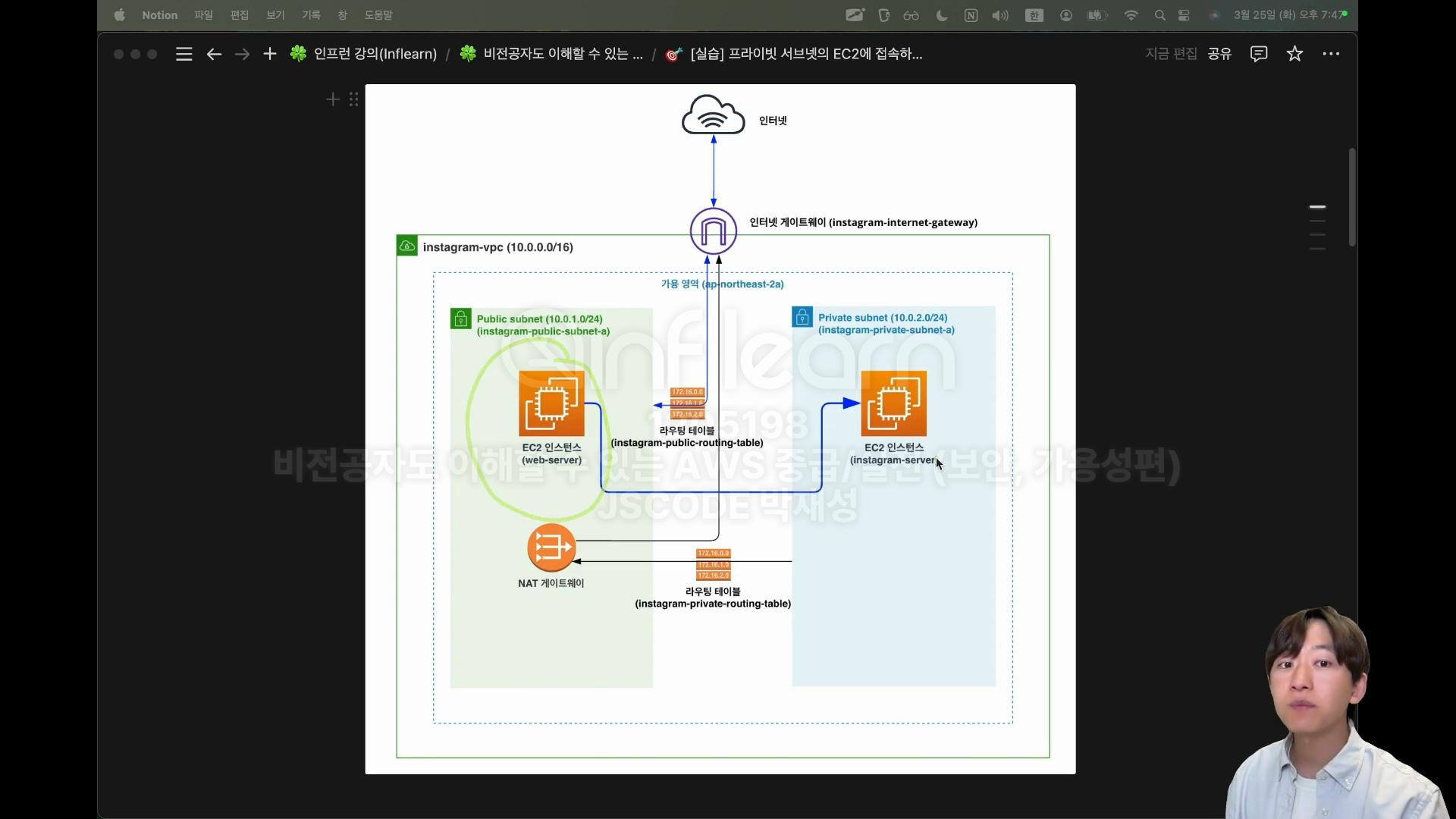Click the 공유 share button
The height and width of the screenshot is (819, 1456).
click(1219, 54)
